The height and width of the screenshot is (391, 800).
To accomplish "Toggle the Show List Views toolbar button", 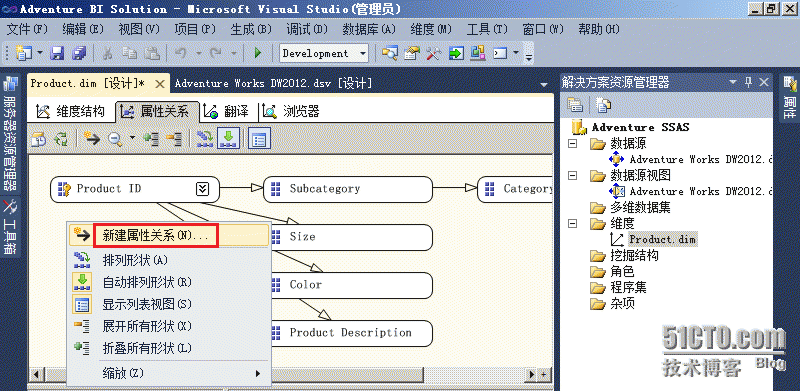I will pos(259,138).
